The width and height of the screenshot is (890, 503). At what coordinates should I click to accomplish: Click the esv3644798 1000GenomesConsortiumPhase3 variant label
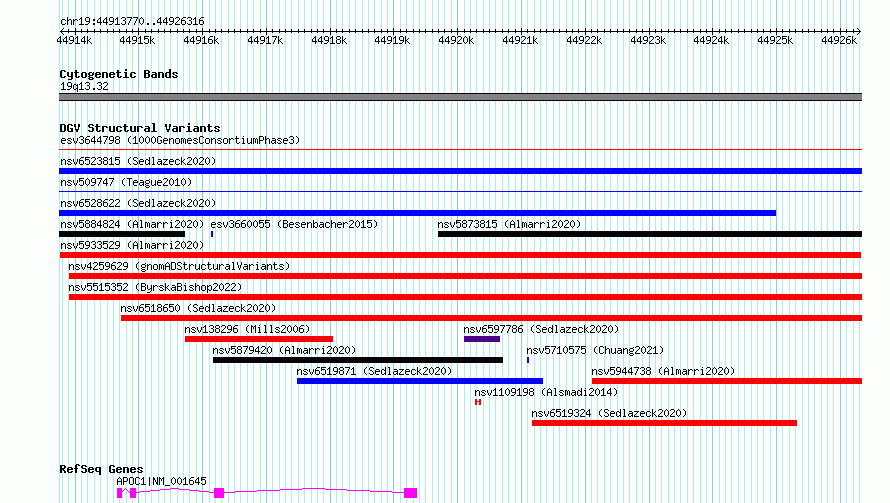[x=180, y=140]
